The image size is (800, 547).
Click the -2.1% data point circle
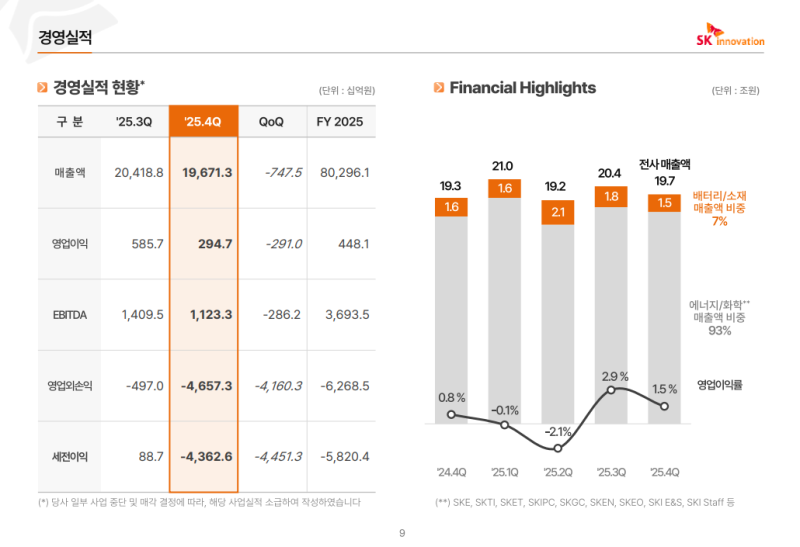(x=557, y=447)
